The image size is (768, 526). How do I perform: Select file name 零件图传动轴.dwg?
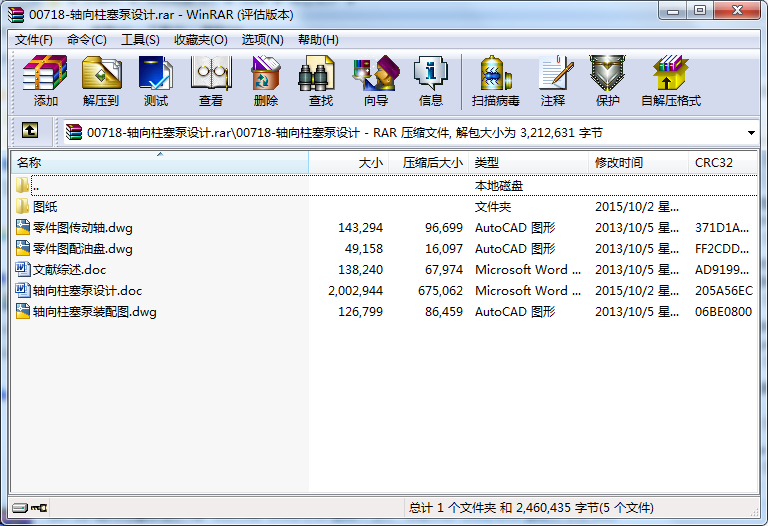click(83, 228)
